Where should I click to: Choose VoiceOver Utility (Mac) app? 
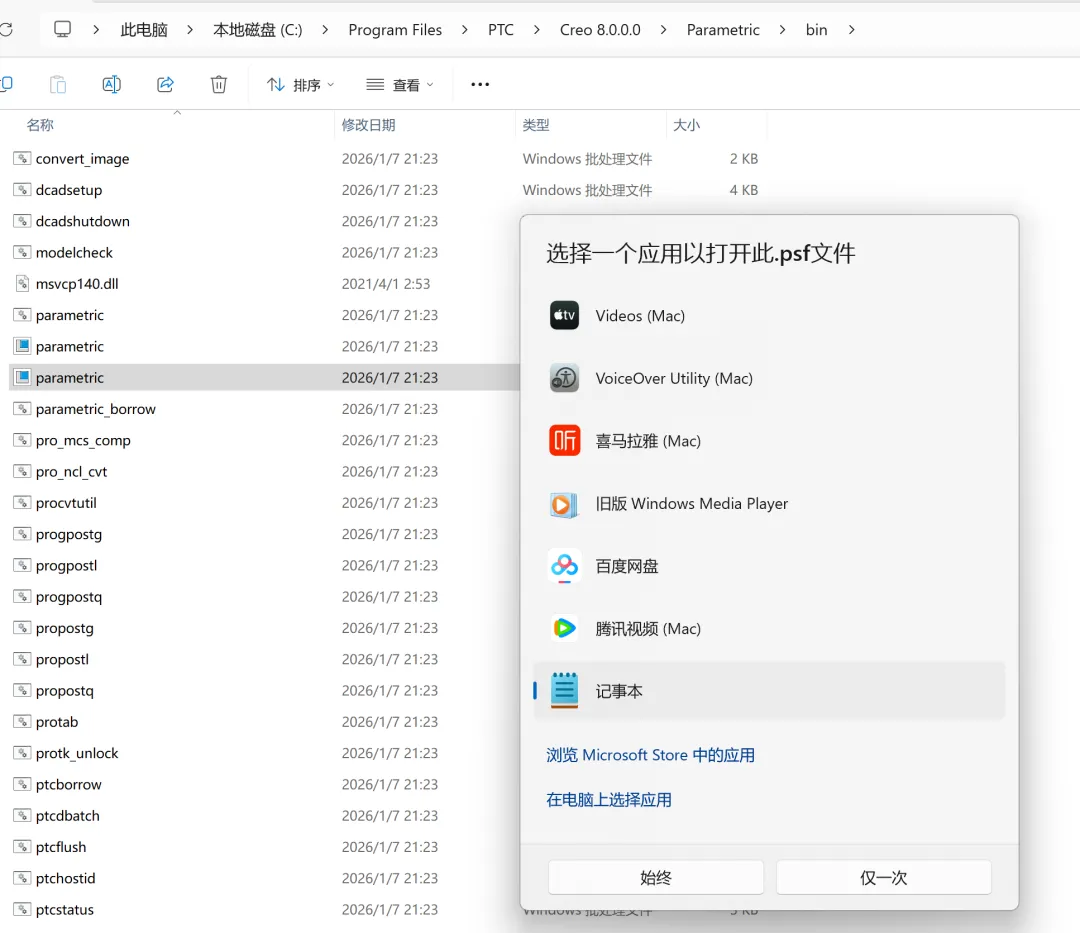pos(769,378)
